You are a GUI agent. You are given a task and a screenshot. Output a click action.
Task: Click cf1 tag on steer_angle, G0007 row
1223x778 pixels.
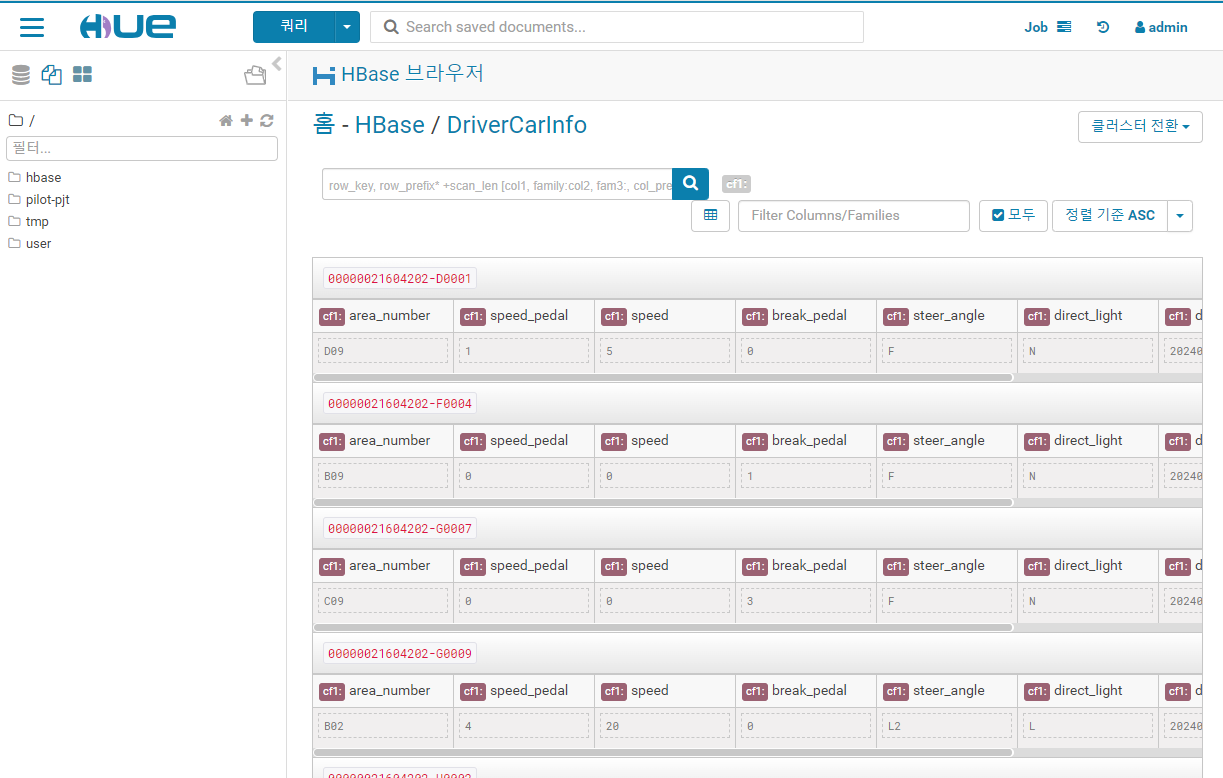(896, 566)
